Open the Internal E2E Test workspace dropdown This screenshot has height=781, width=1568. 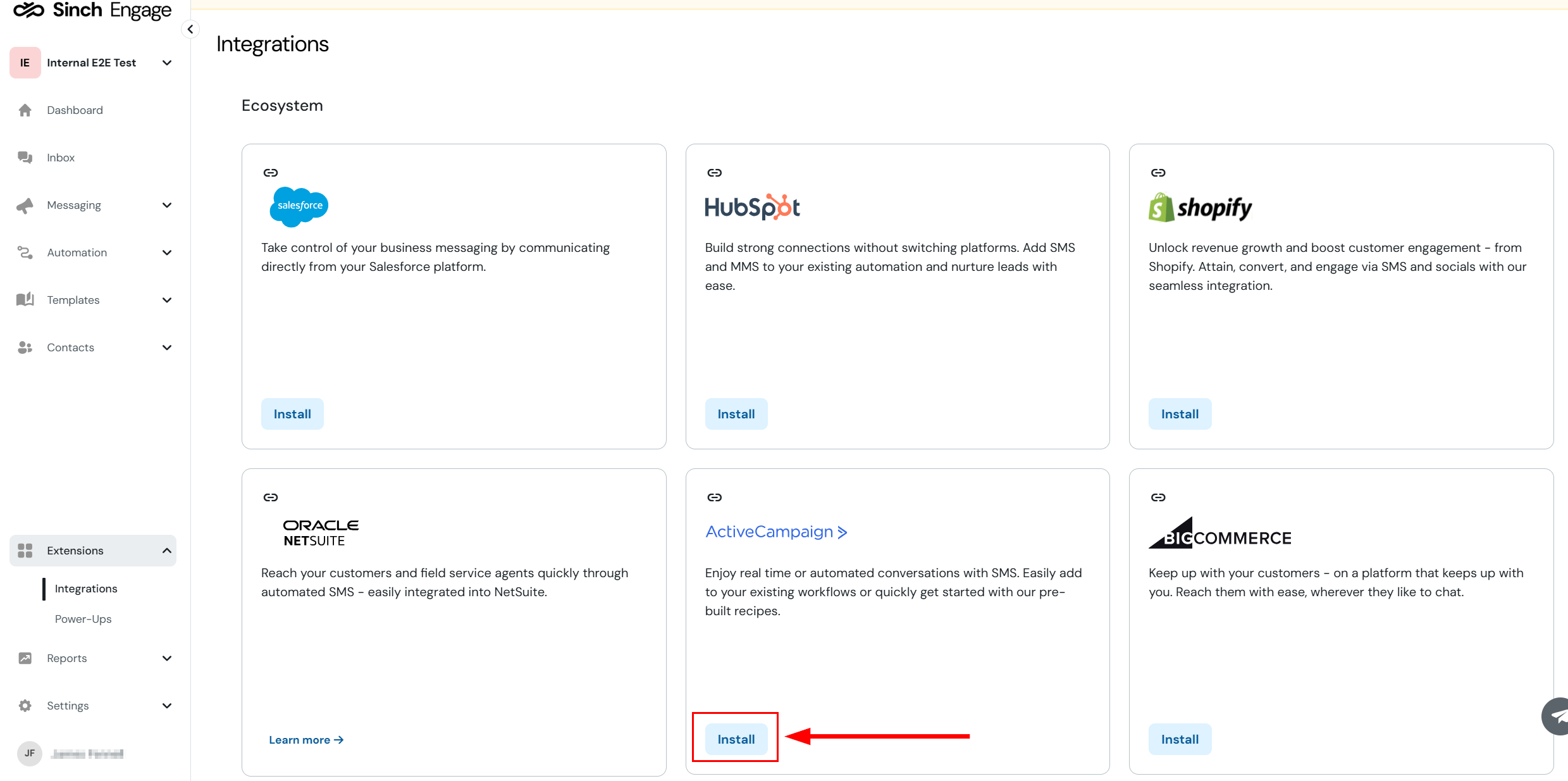pyautogui.click(x=167, y=63)
